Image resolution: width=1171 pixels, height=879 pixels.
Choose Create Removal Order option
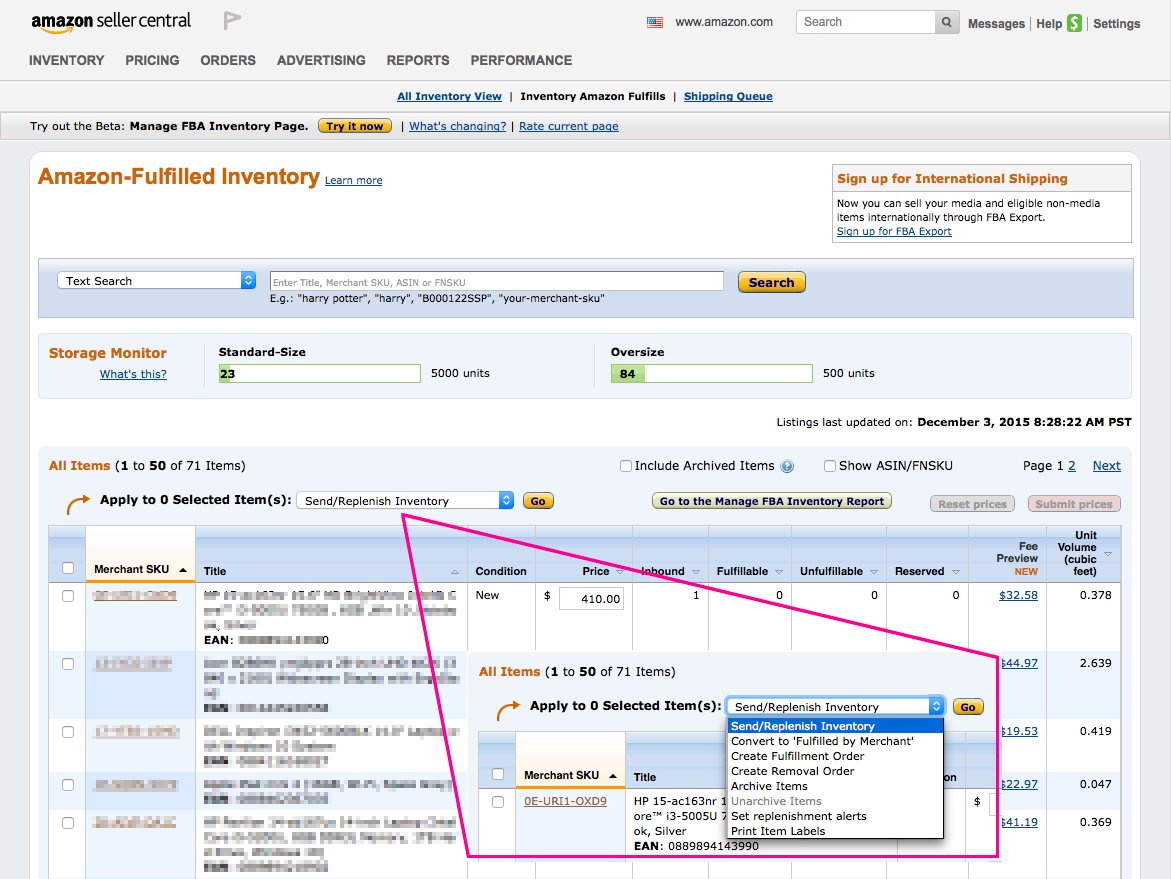pos(835,771)
